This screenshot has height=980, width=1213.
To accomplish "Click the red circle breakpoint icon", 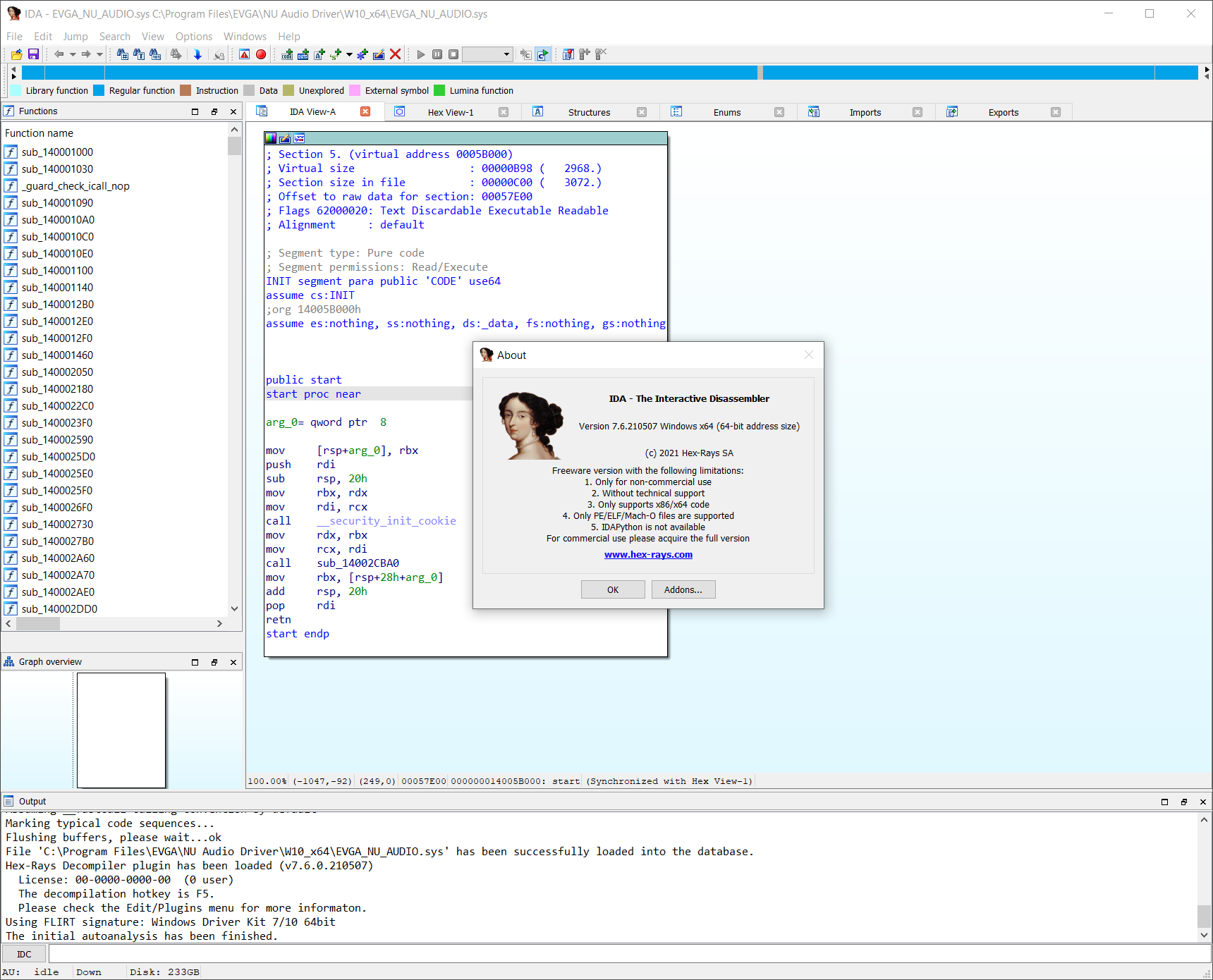I will tap(261, 54).
